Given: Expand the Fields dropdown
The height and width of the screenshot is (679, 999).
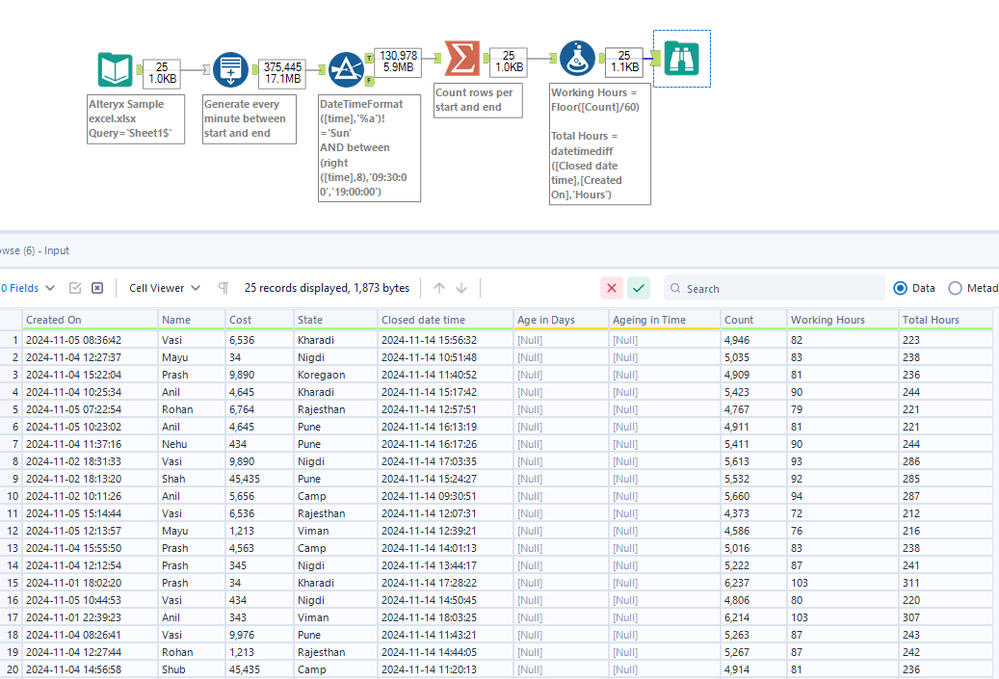Looking at the screenshot, I should pos(28,288).
